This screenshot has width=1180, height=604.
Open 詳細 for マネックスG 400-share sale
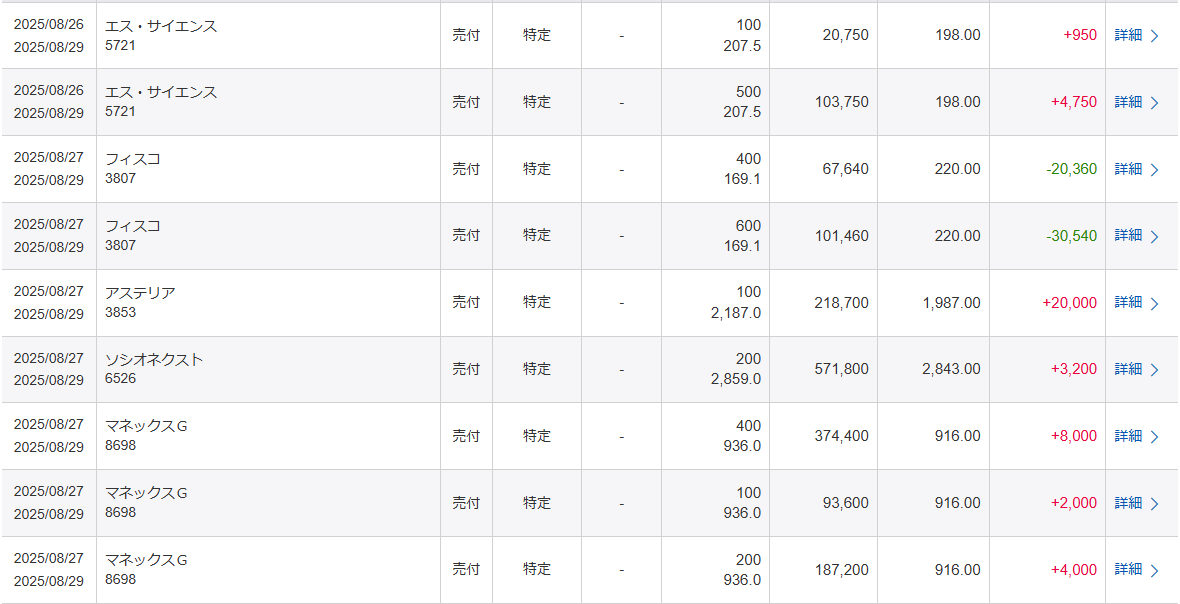pos(1128,436)
